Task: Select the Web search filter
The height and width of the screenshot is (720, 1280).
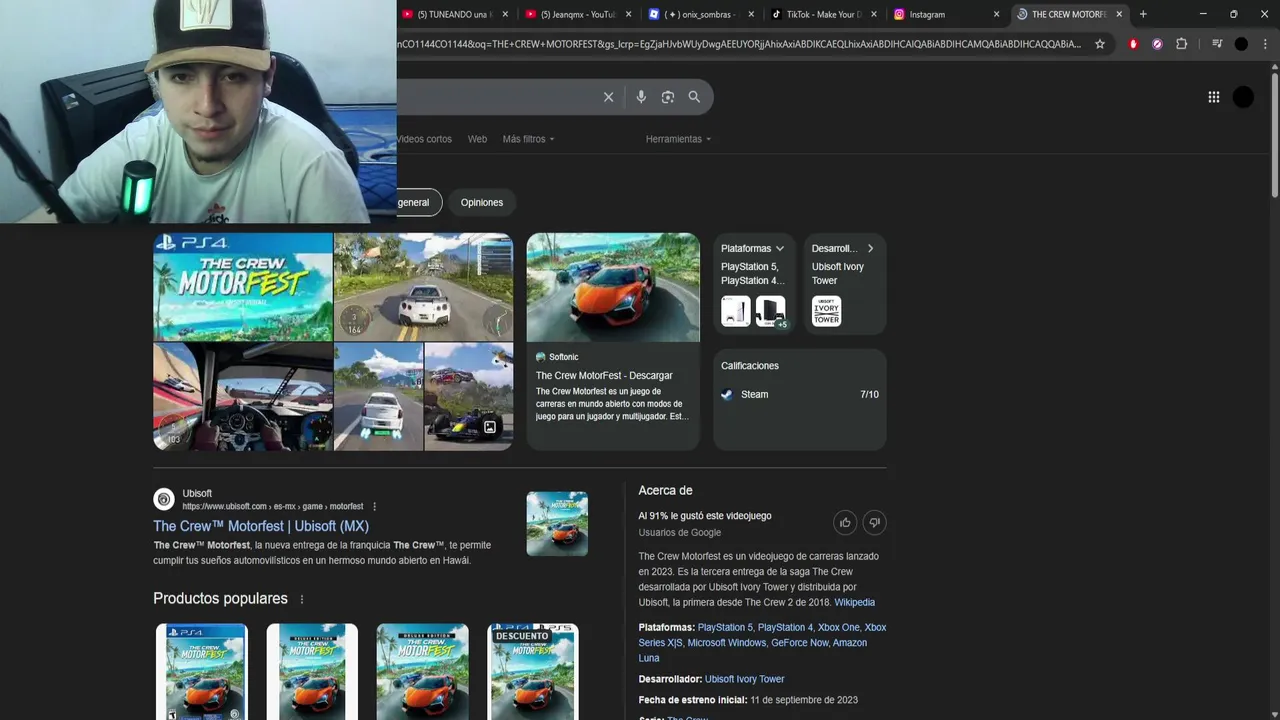Action: click(478, 139)
